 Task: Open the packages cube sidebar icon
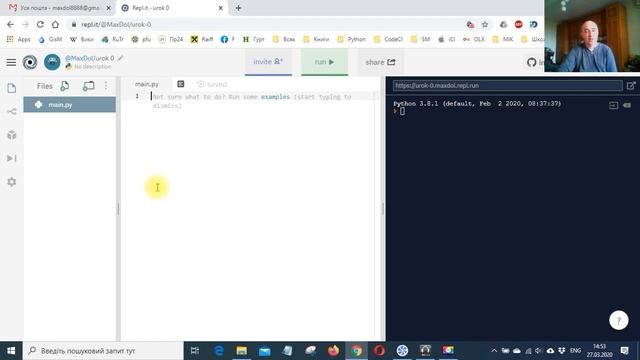tap(11, 135)
